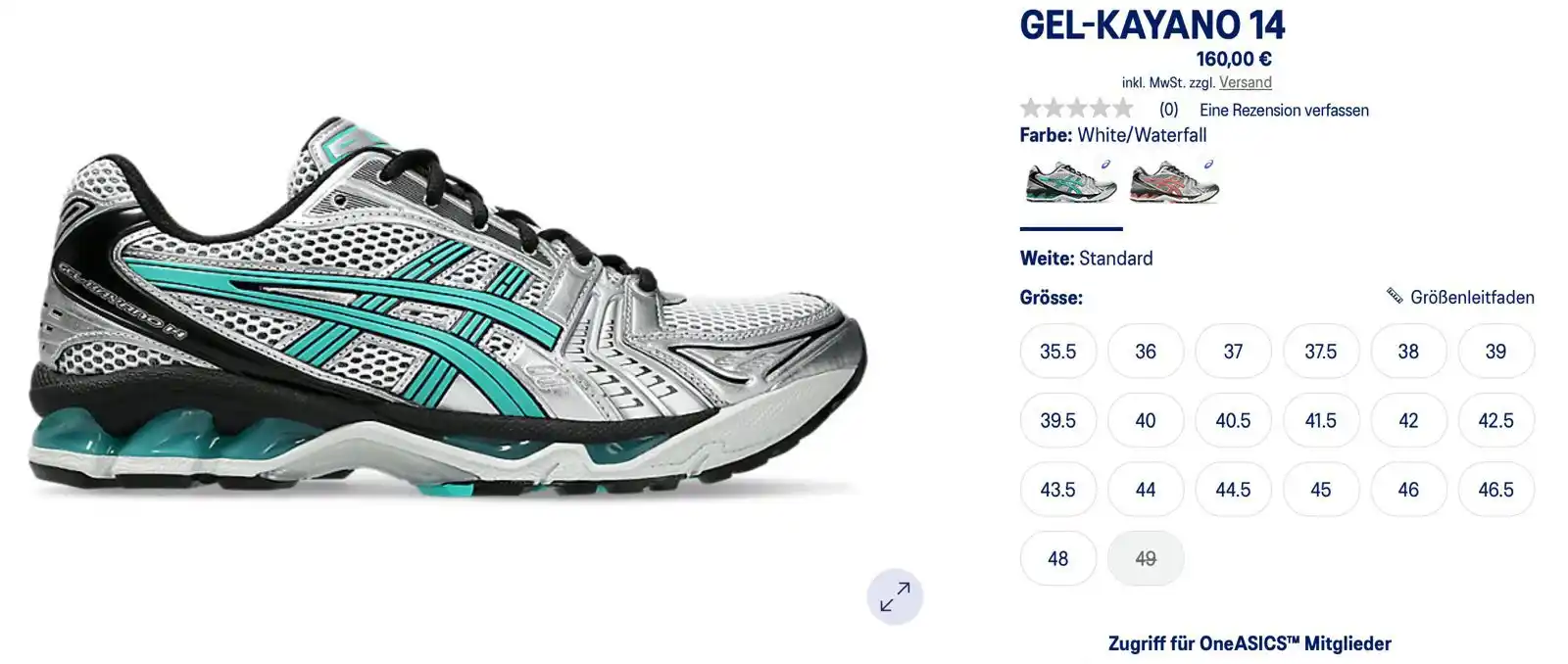Choose size 36
1568x664 pixels.
click(1146, 352)
